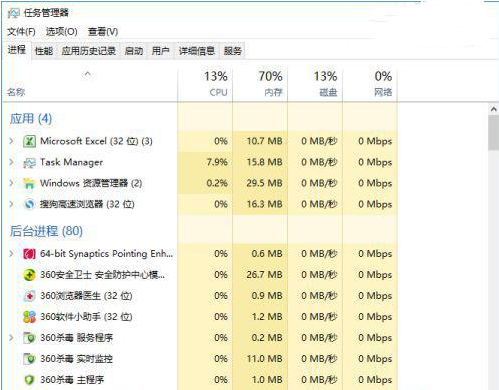Click the 360软件小助手 icon

pos(29,317)
